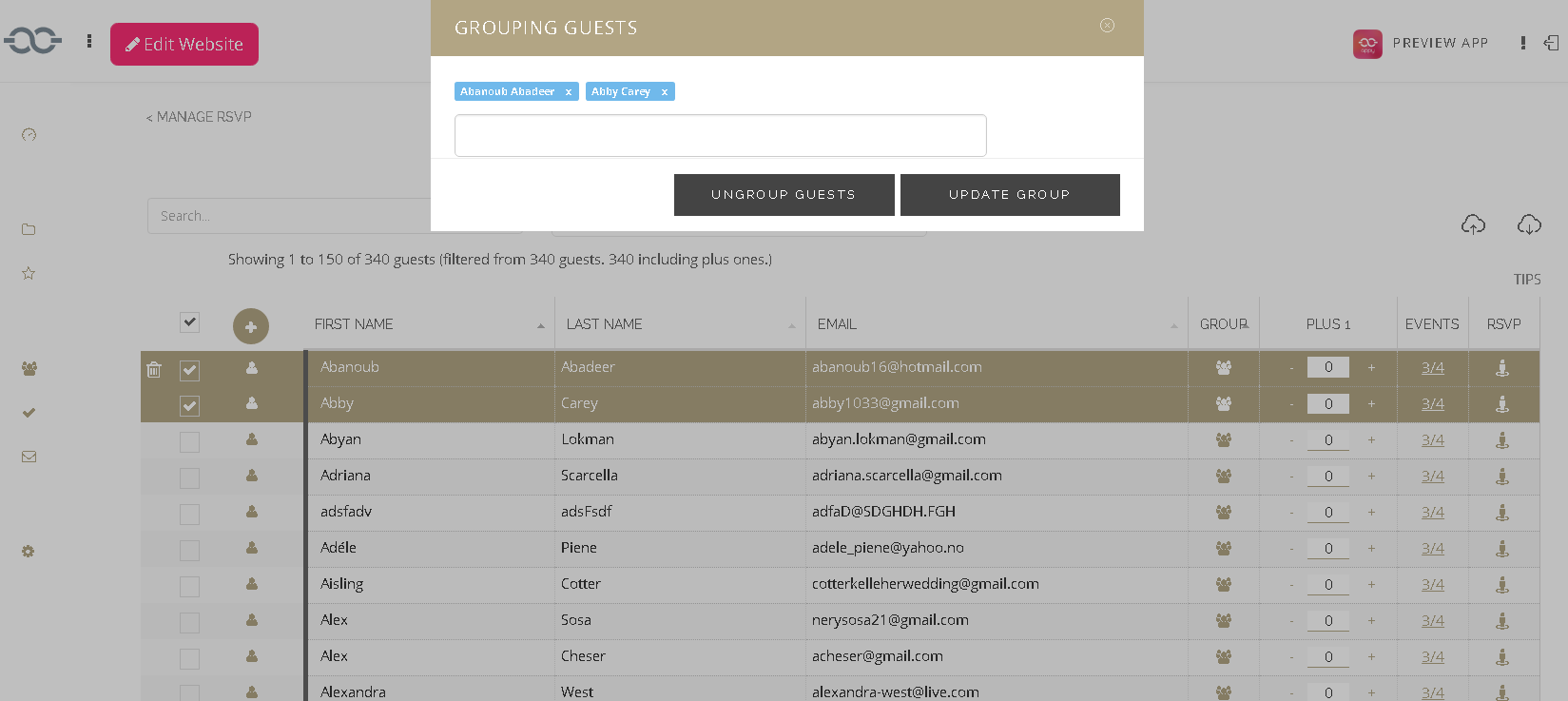1568x701 pixels.
Task: Click the group guests text input field
Action: pos(720,136)
